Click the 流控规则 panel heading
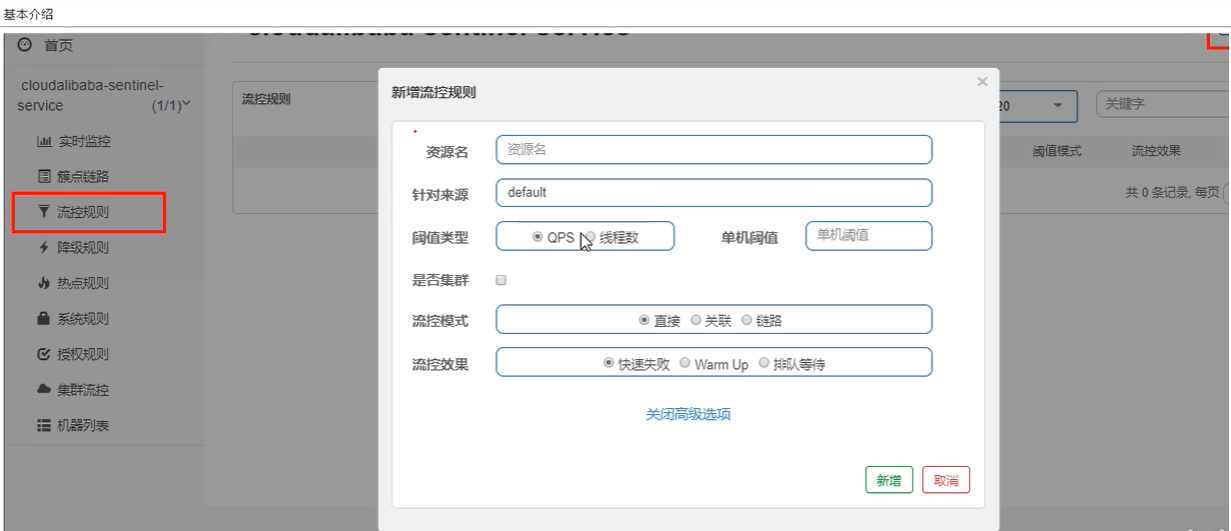Viewport: 1231px width, 531px height. tap(266, 100)
